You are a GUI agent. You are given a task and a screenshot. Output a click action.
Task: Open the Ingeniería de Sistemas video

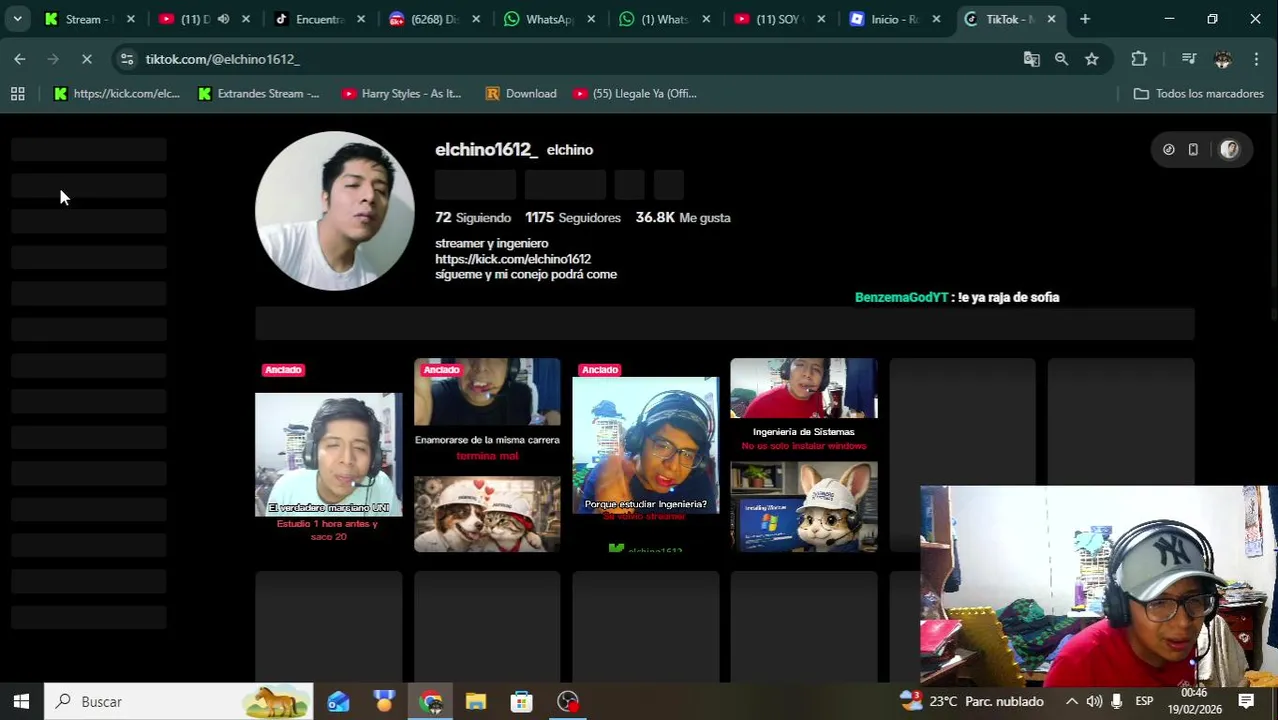[804, 455]
